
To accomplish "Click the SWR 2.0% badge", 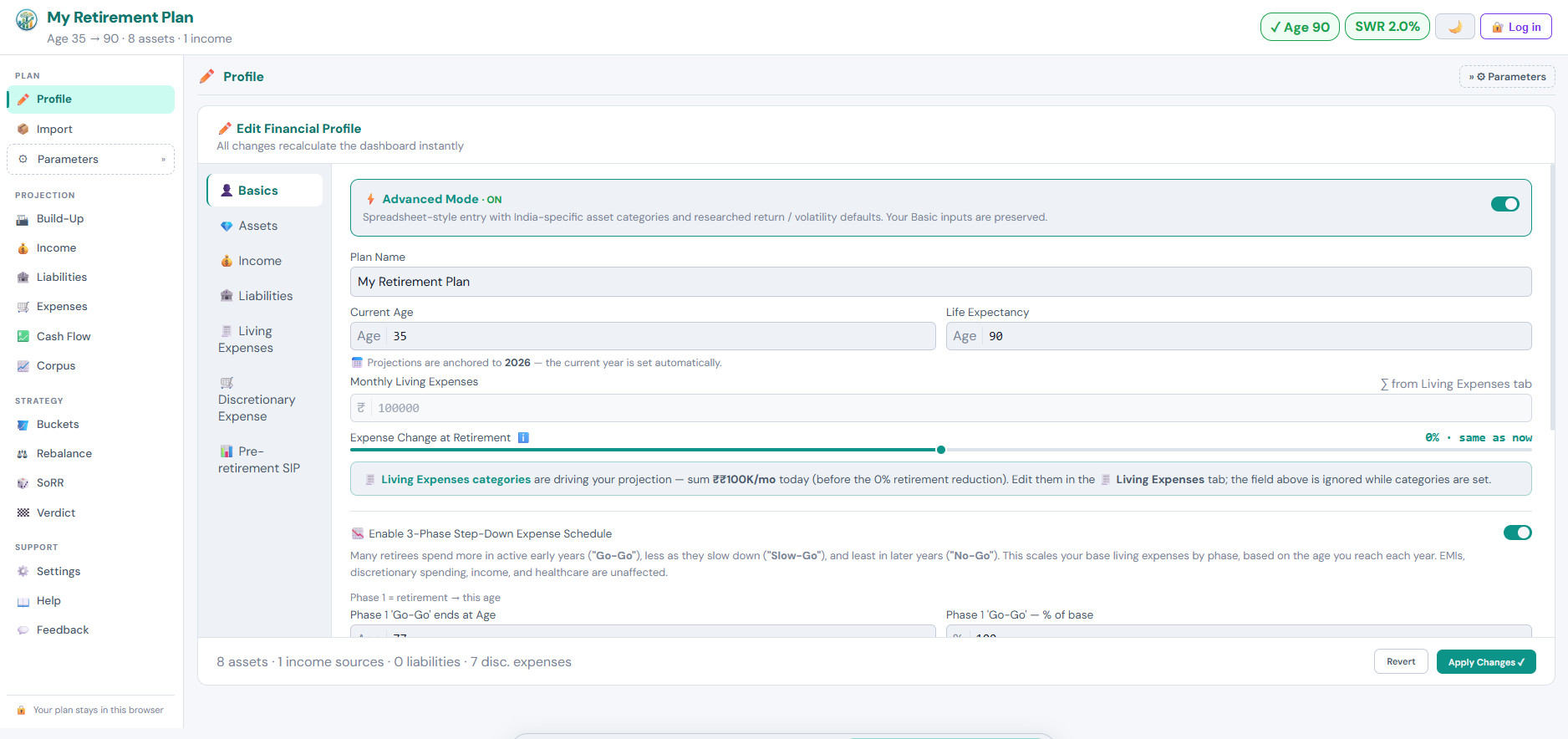I will [1387, 27].
